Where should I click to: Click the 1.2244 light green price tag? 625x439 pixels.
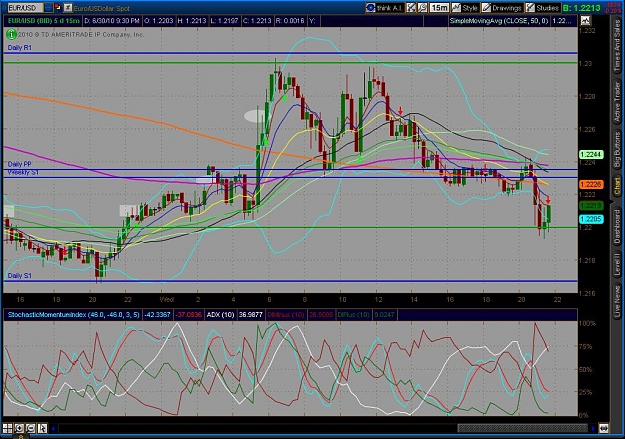tap(591, 155)
